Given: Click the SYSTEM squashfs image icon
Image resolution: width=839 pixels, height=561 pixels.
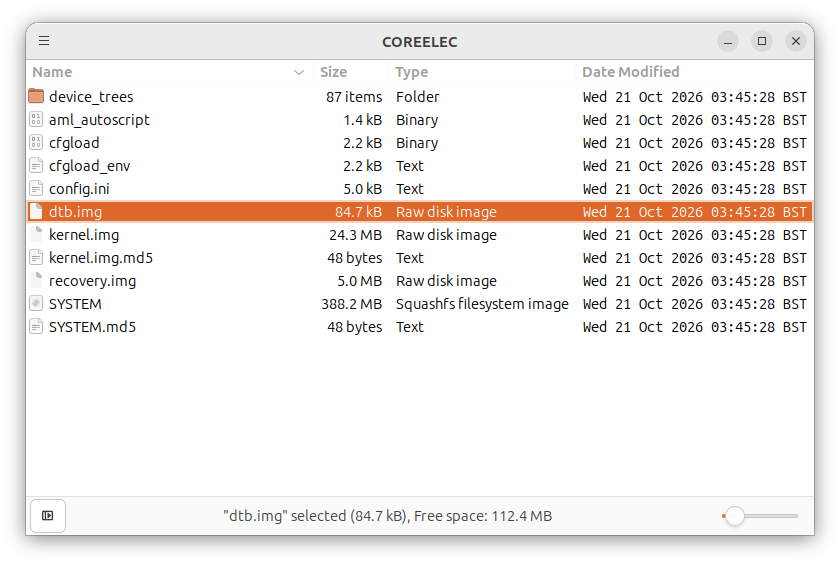Looking at the screenshot, I should click(x=36, y=304).
